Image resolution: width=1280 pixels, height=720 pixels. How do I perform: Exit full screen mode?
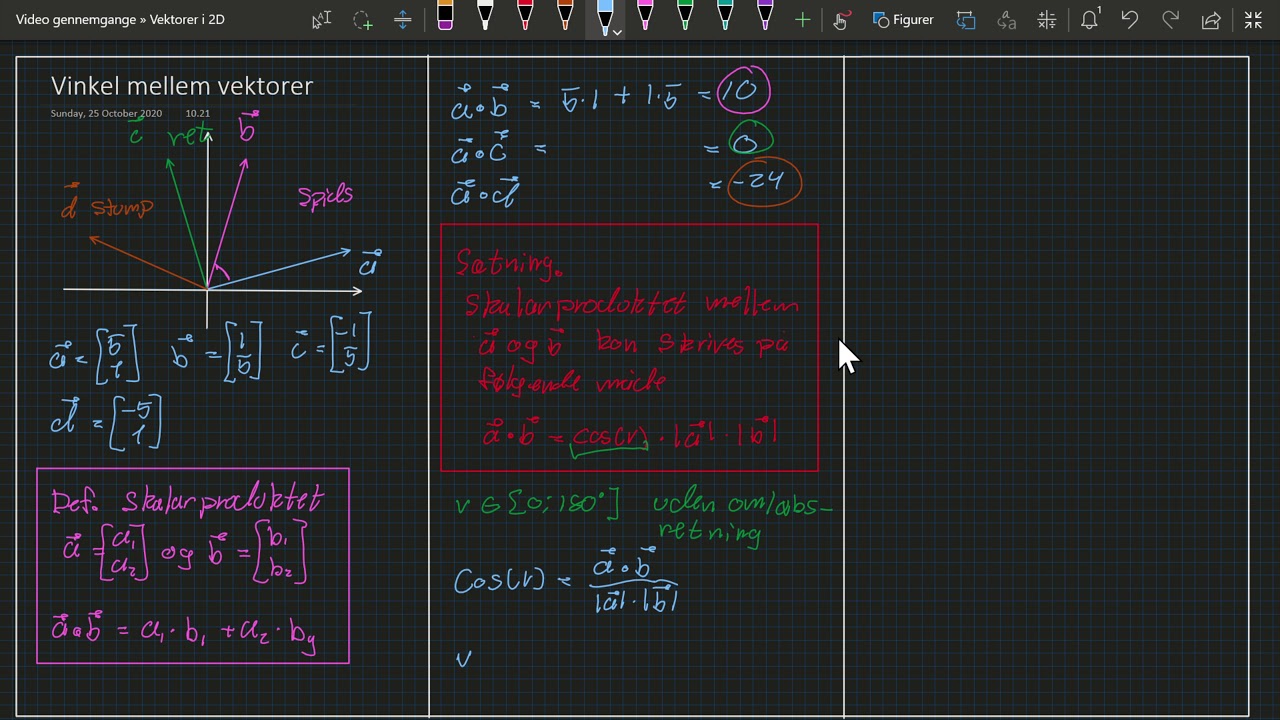(x=1253, y=20)
